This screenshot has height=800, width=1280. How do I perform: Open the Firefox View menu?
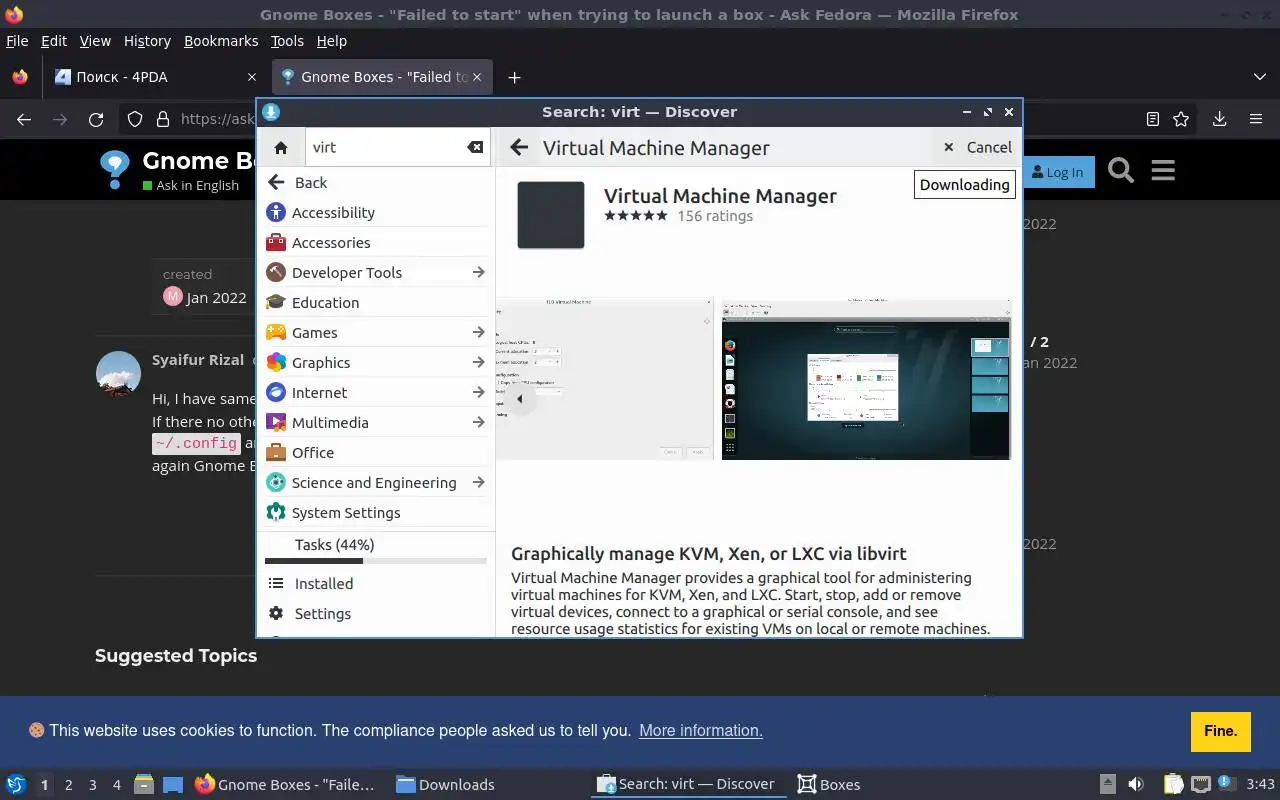(95, 41)
